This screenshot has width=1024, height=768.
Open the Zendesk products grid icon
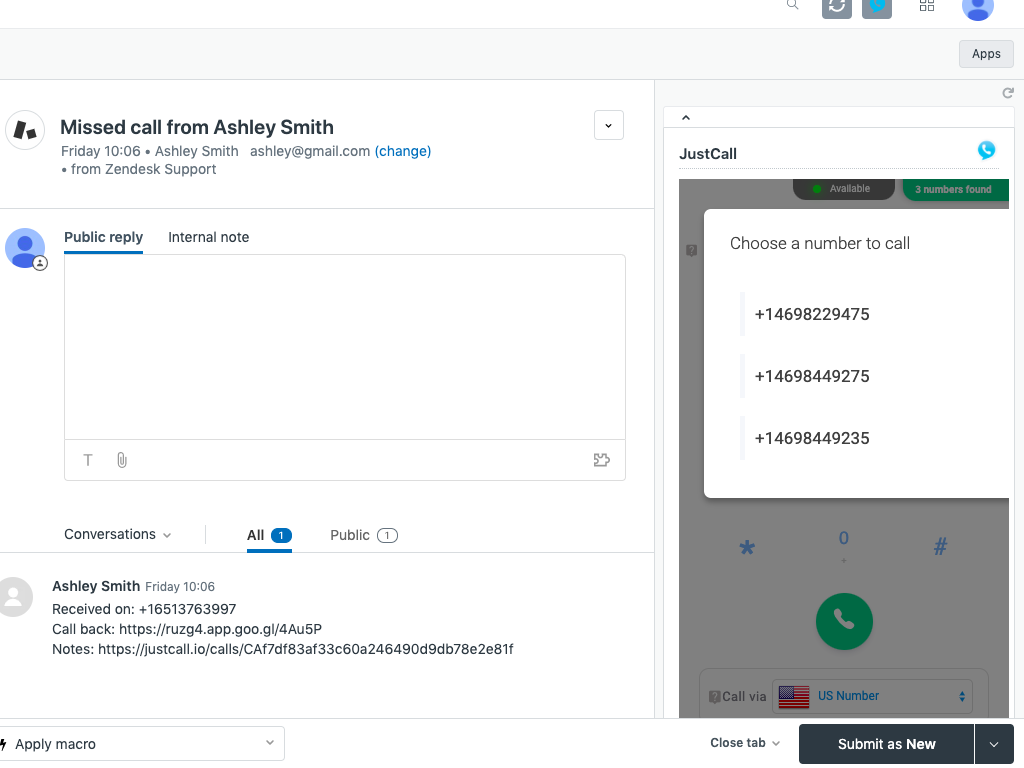(x=926, y=6)
